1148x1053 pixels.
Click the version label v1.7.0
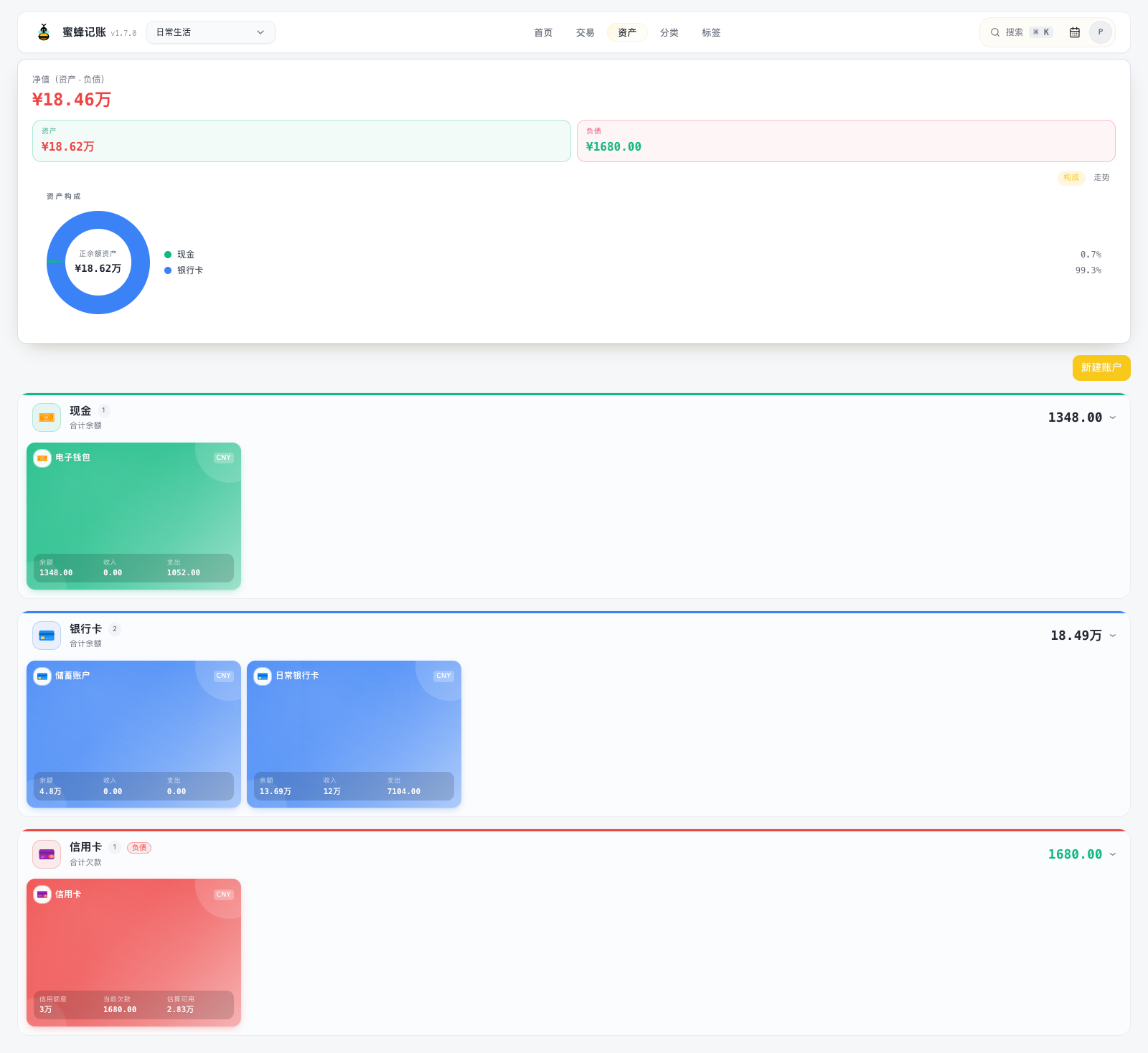pos(123,33)
